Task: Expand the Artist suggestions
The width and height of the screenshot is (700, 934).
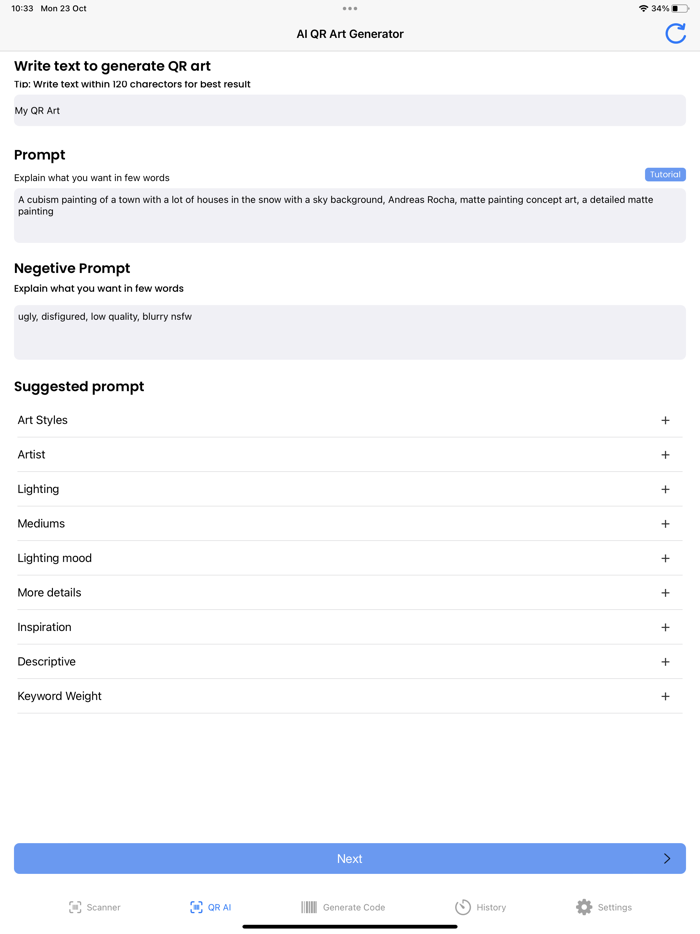Action: [665, 455]
